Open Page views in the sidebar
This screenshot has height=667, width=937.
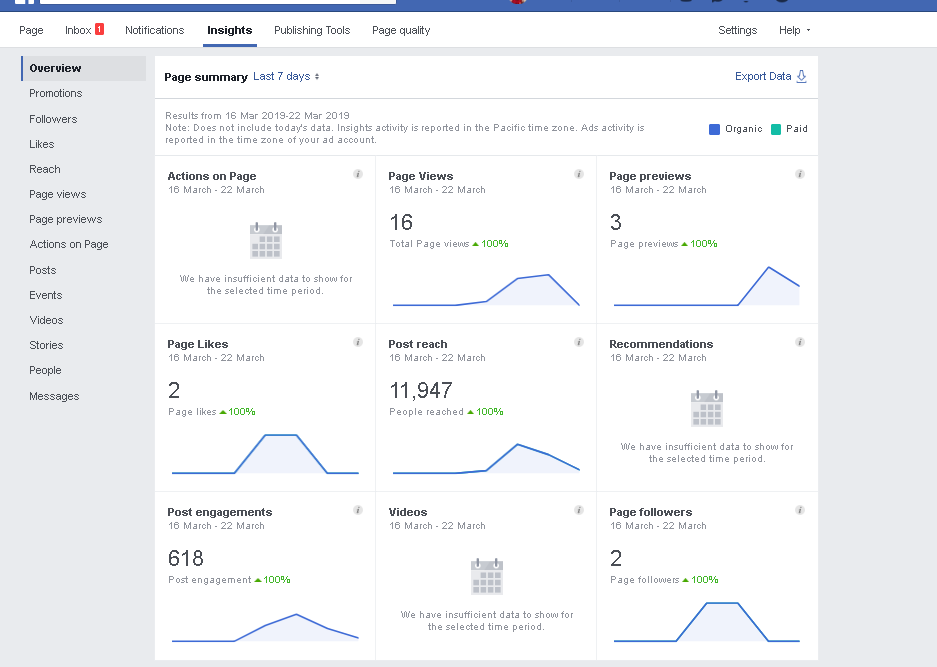(x=58, y=194)
